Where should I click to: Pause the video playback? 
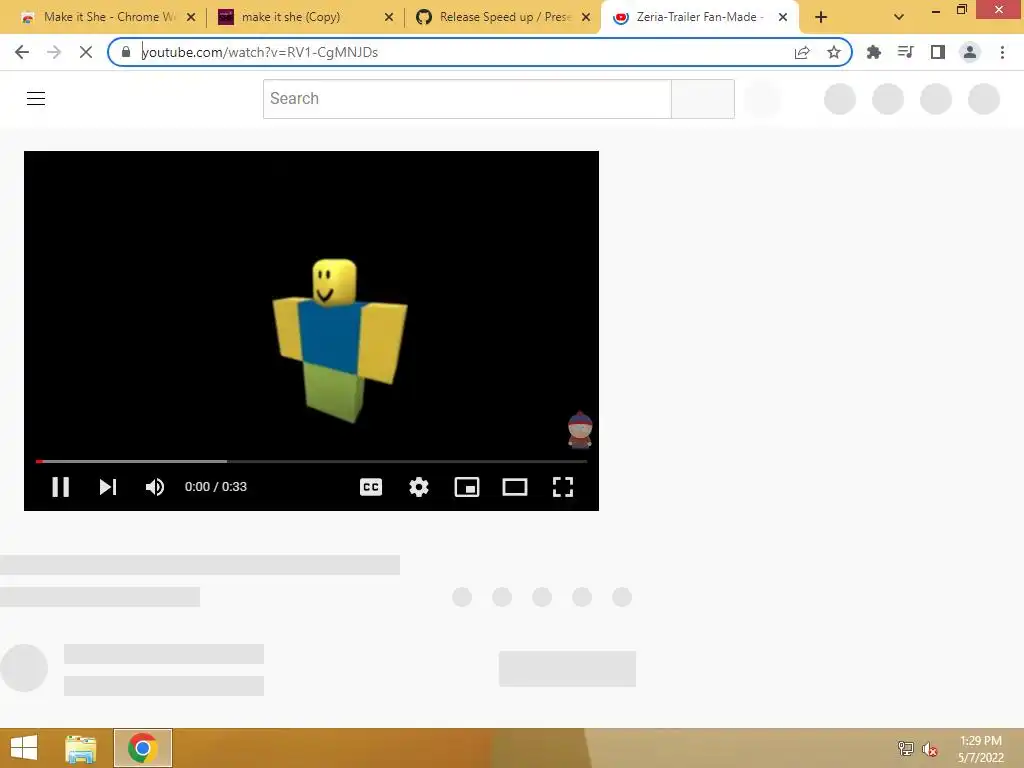pyautogui.click(x=60, y=487)
